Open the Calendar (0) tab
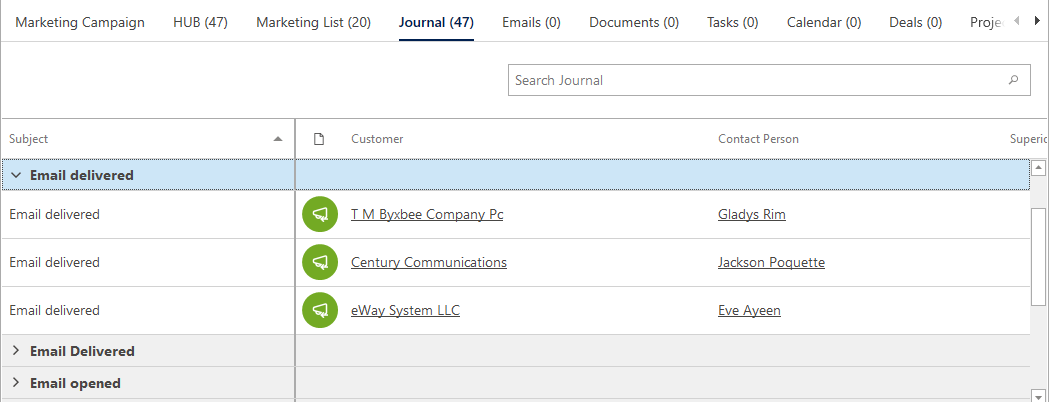 [824, 22]
